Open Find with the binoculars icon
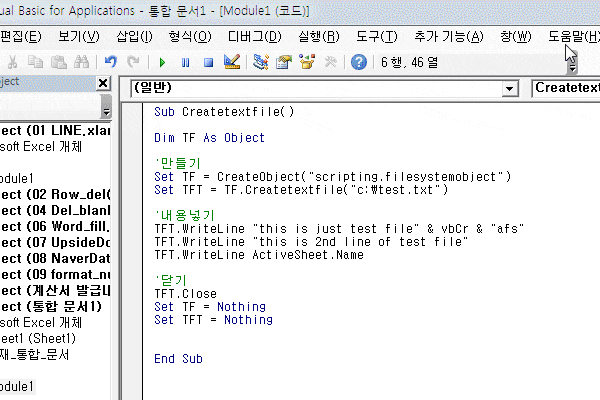This screenshot has height=400, width=600. 81,62
